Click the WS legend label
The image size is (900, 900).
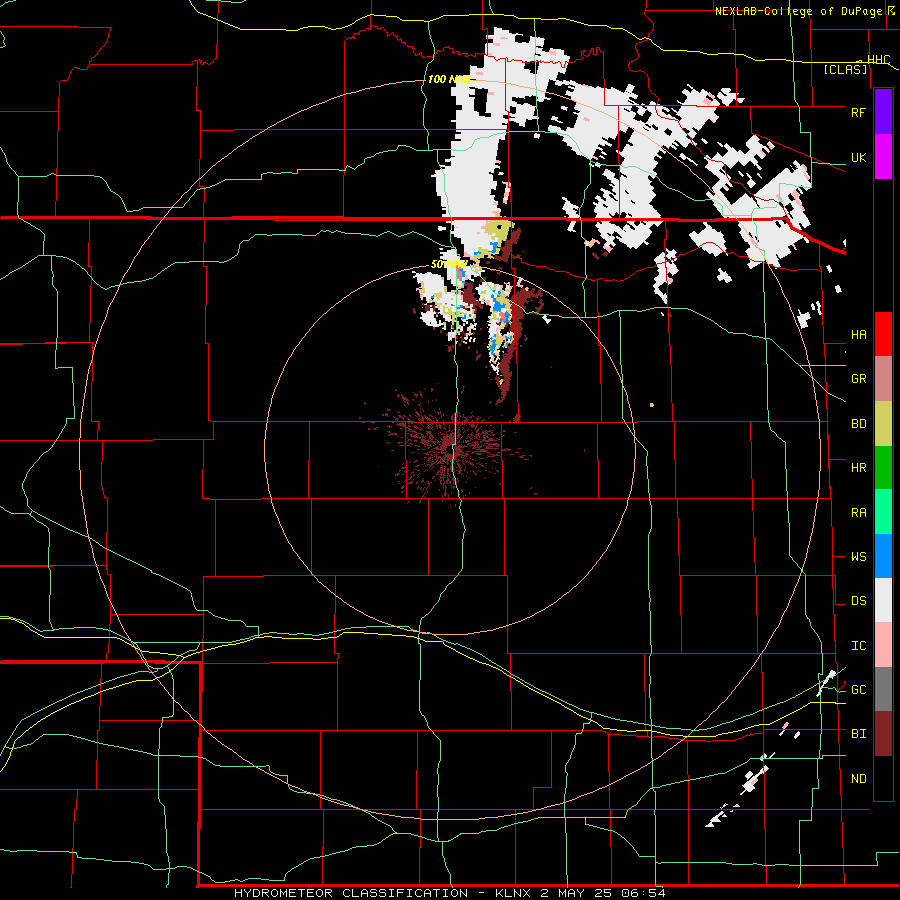858,556
